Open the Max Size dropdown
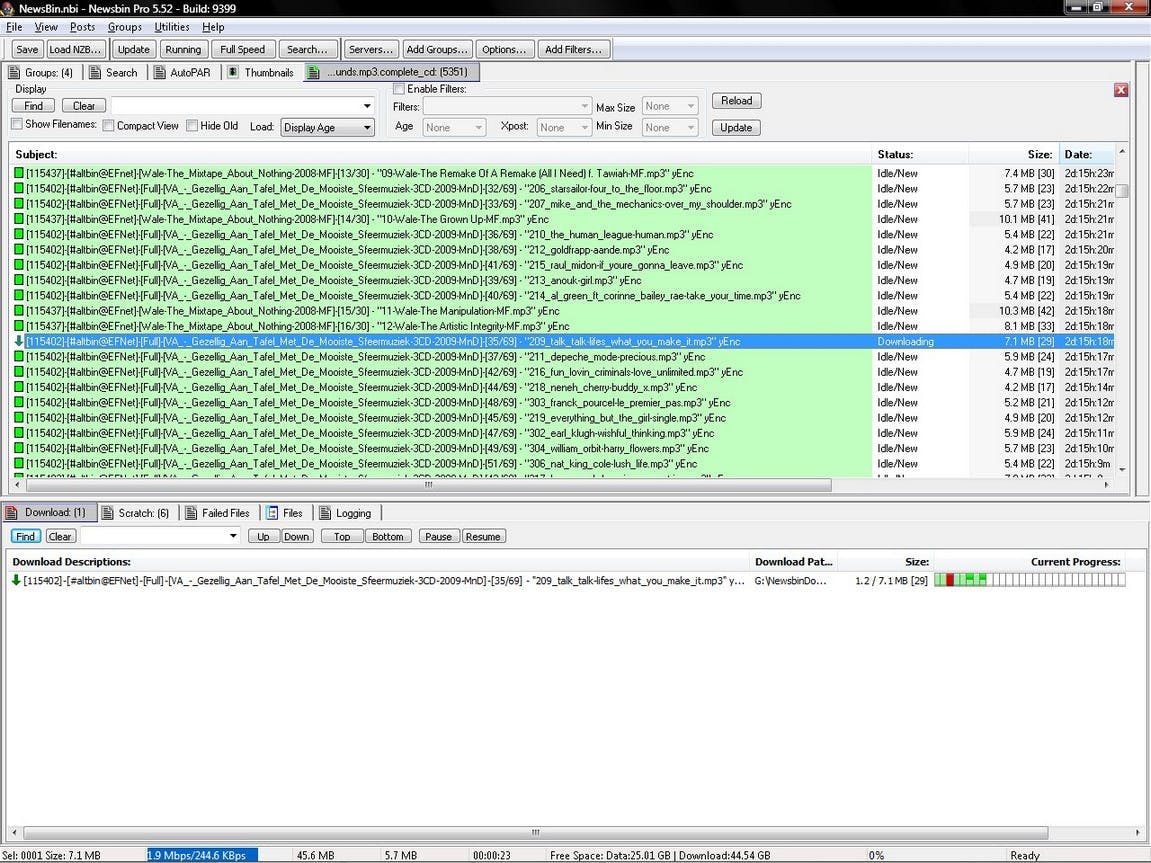1151x863 pixels. (691, 106)
